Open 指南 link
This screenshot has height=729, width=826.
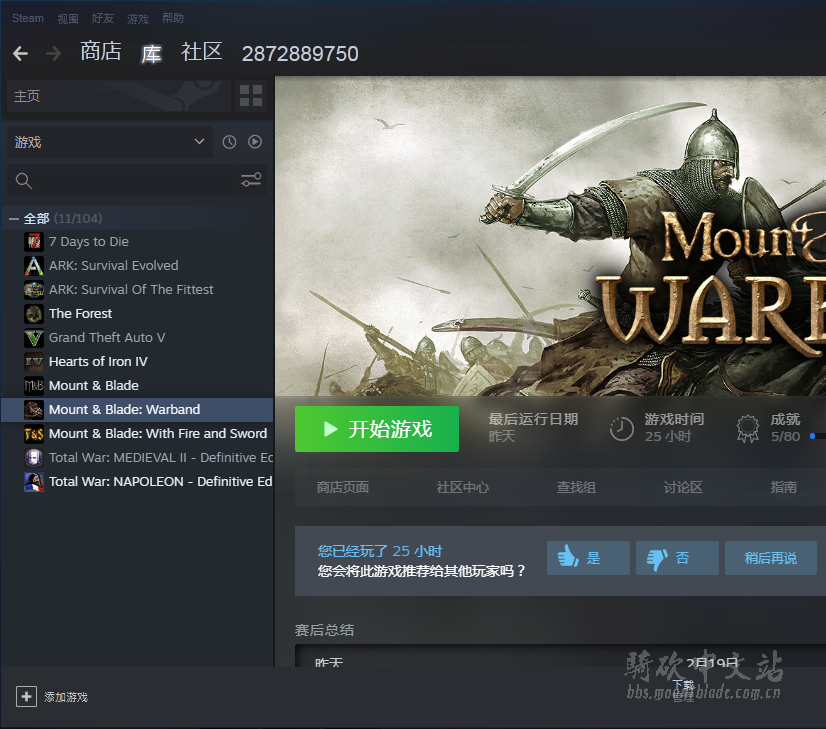click(783, 487)
